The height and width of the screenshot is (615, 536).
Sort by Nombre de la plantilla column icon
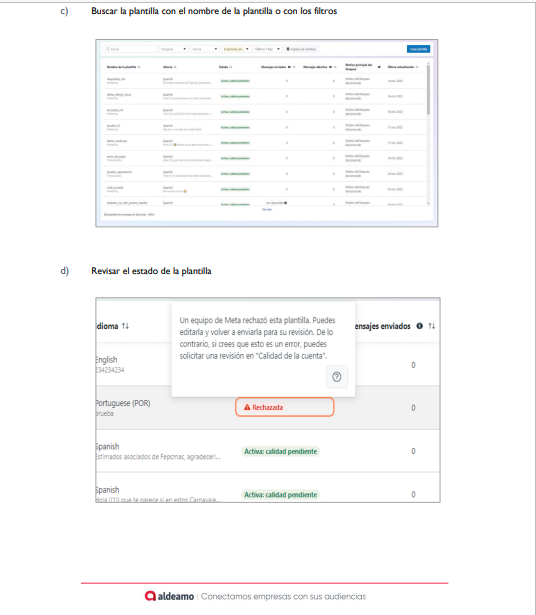coord(139,67)
